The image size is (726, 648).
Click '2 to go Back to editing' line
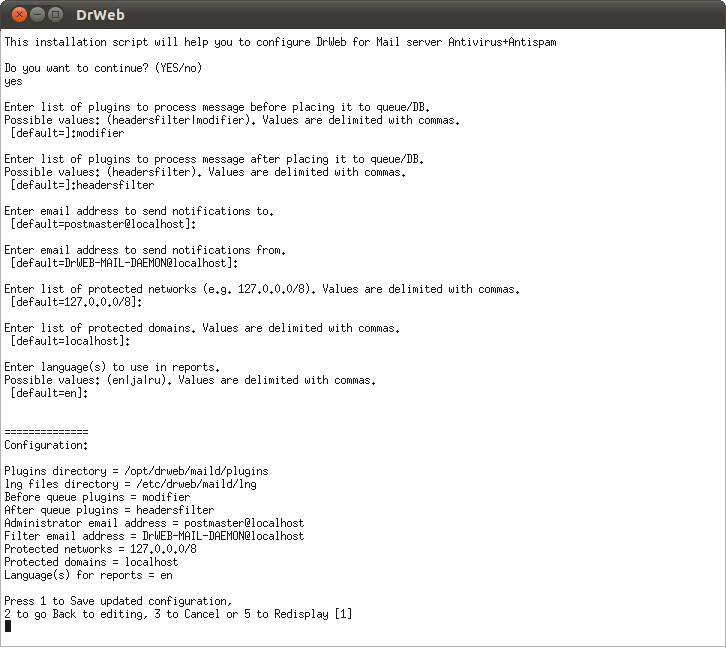pyautogui.click(x=178, y=614)
